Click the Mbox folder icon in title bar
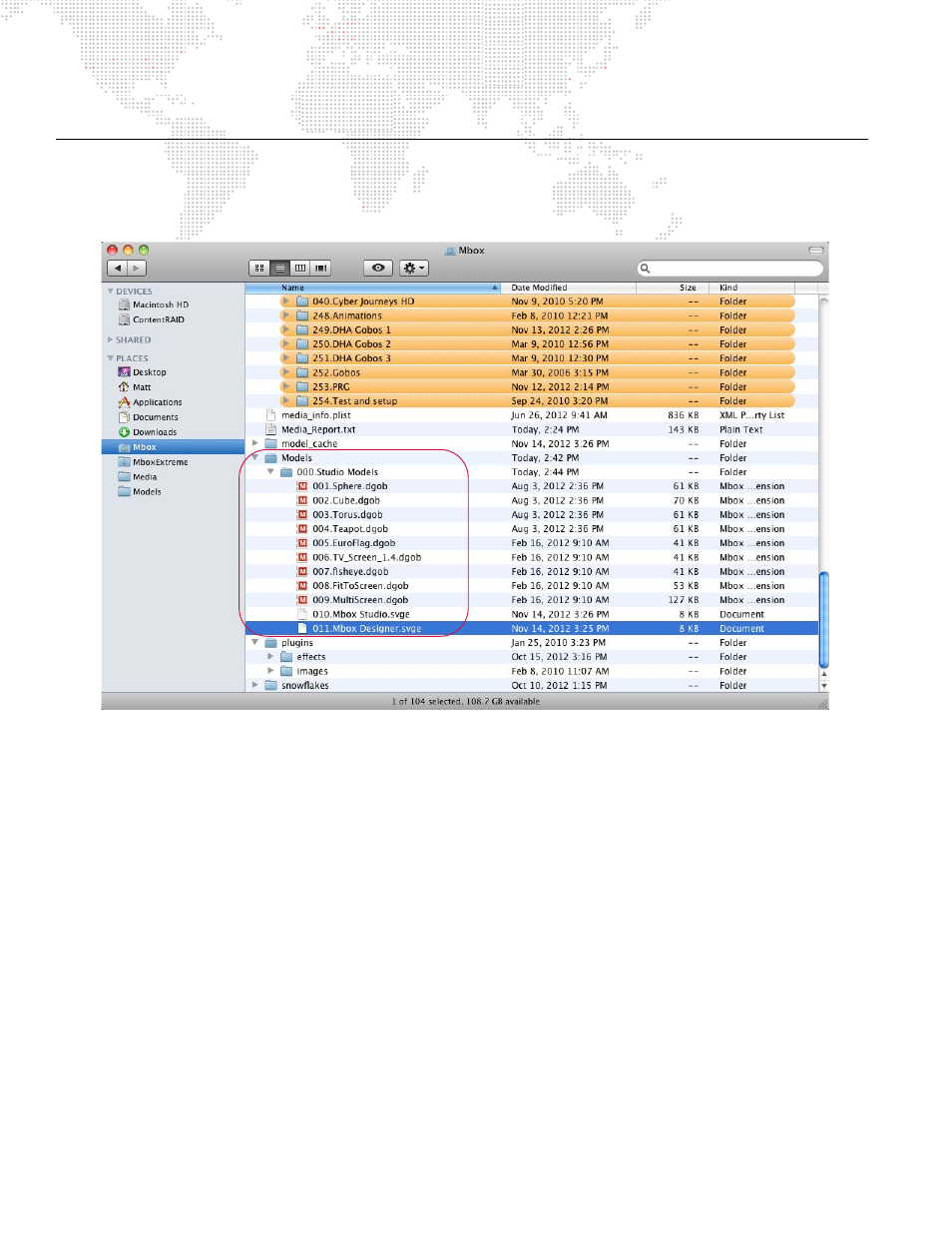 (x=450, y=251)
